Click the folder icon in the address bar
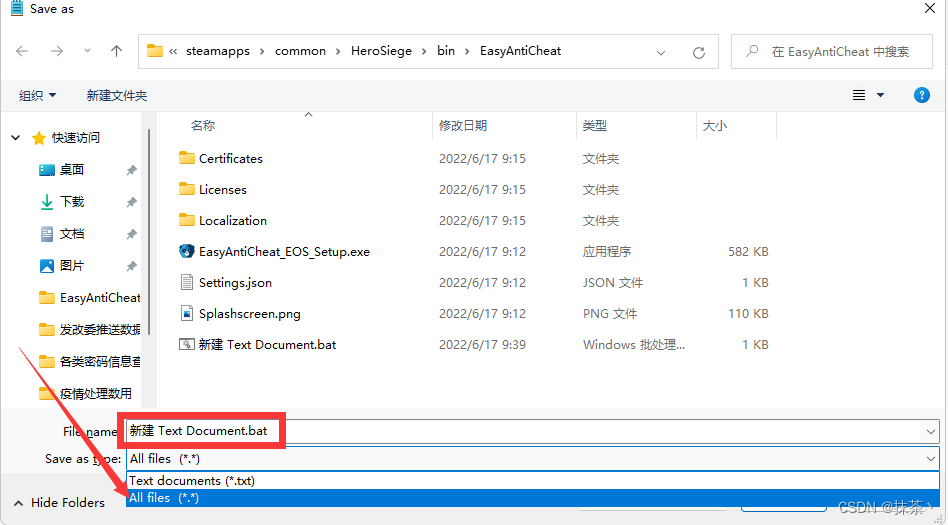Viewport: 948px width, 525px height. point(155,51)
